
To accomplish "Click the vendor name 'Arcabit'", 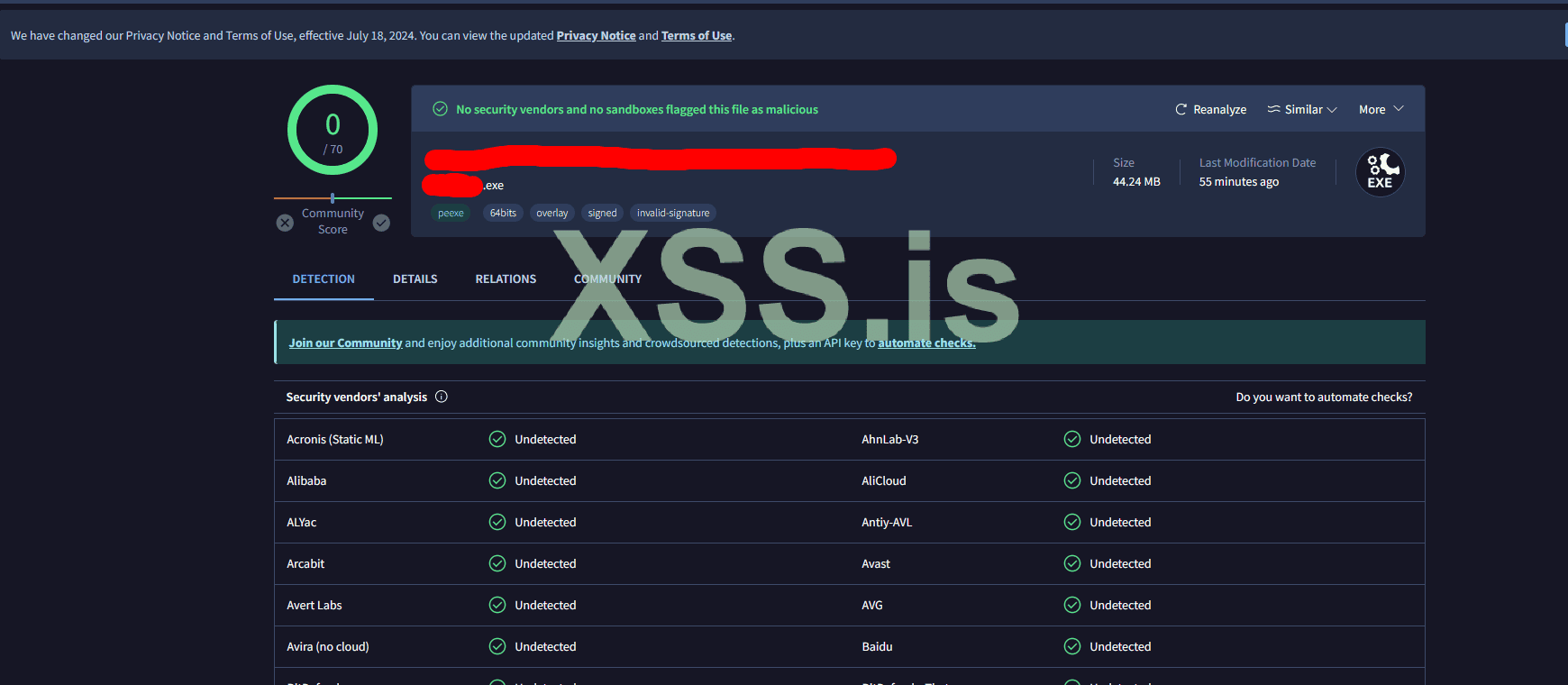I will pos(305,564).
